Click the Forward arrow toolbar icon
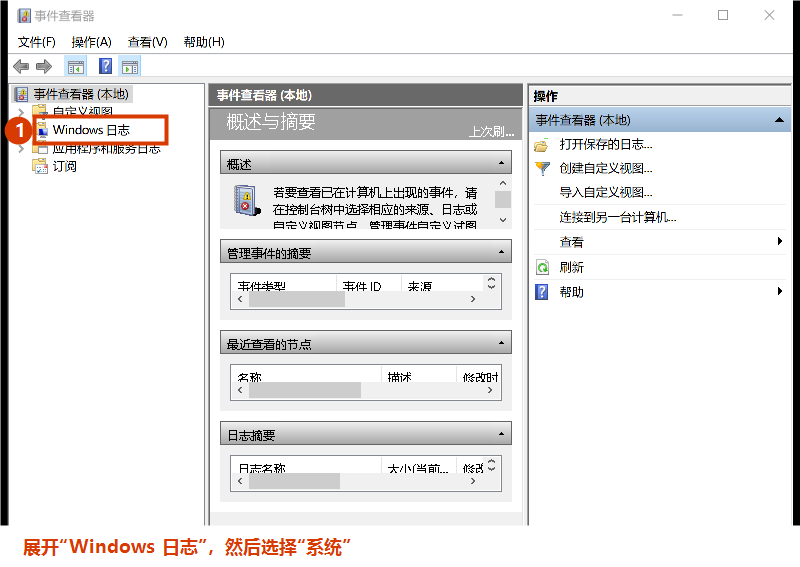The width and height of the screenshot is (800, 567). tap(44, 66)
